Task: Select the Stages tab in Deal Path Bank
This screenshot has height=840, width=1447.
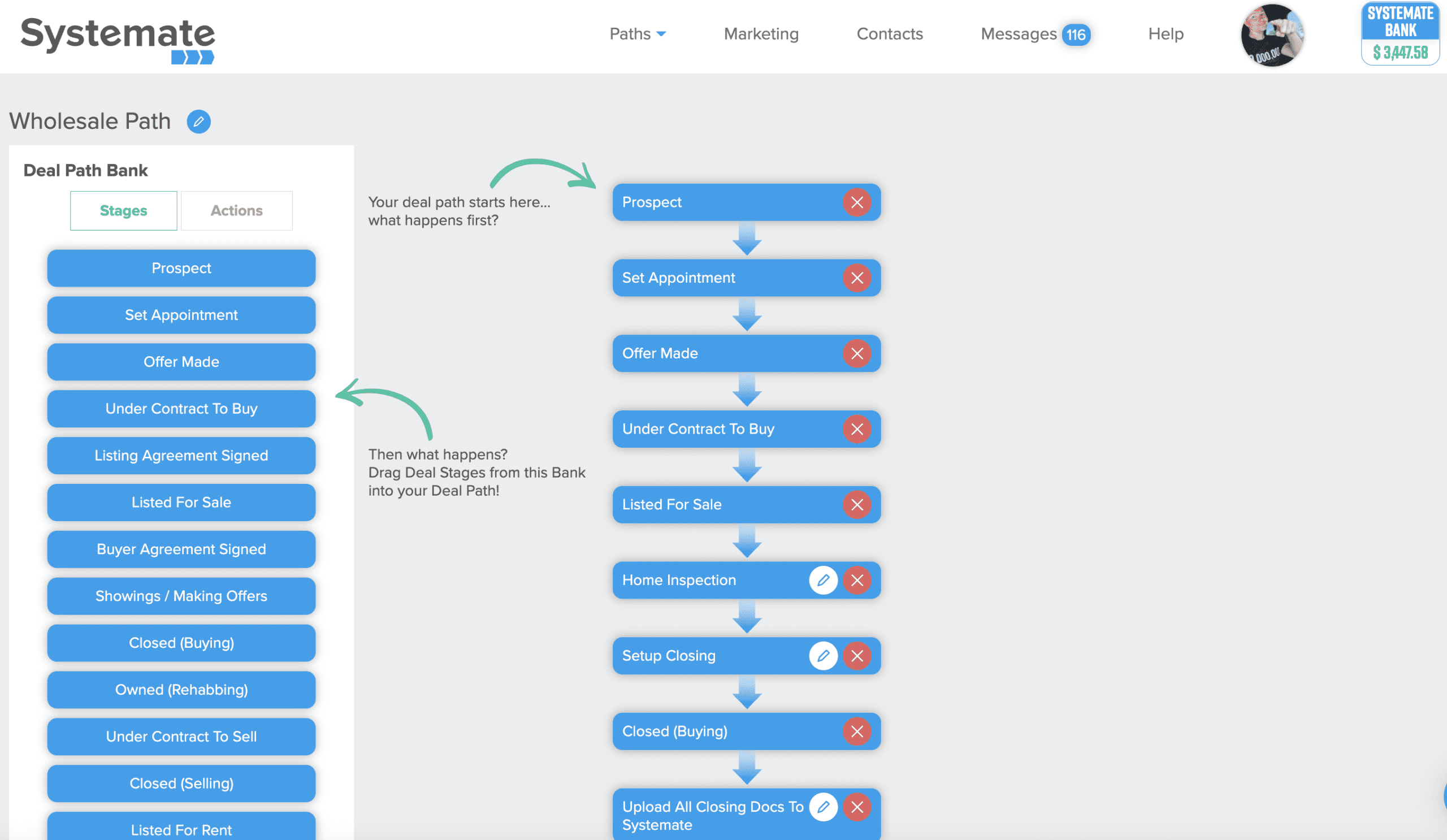Action: point(123,211)
